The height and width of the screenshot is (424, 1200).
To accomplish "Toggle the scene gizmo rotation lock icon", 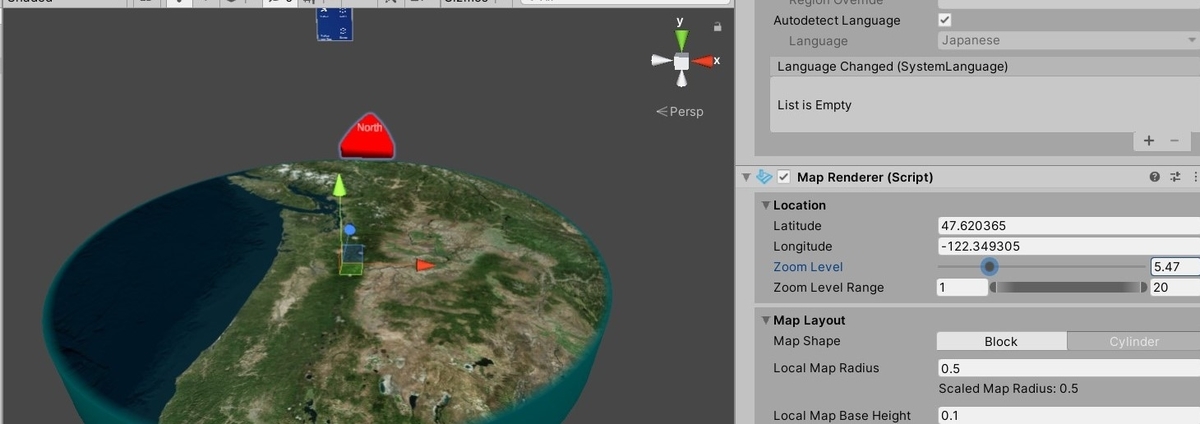I will pyautogui.click(x=716, y=25).
